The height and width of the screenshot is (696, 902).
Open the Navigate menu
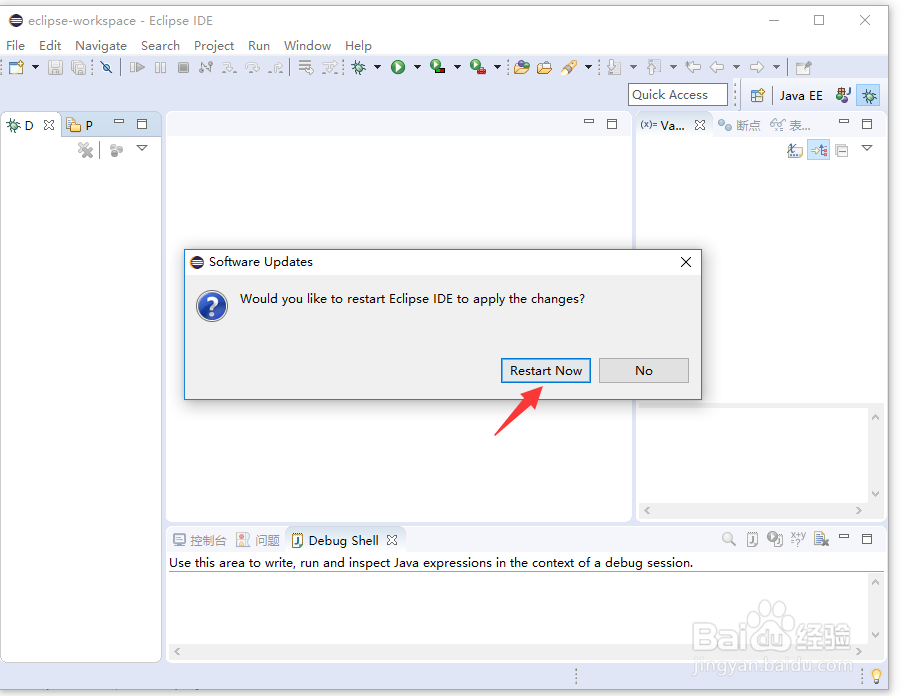point(101,45)
